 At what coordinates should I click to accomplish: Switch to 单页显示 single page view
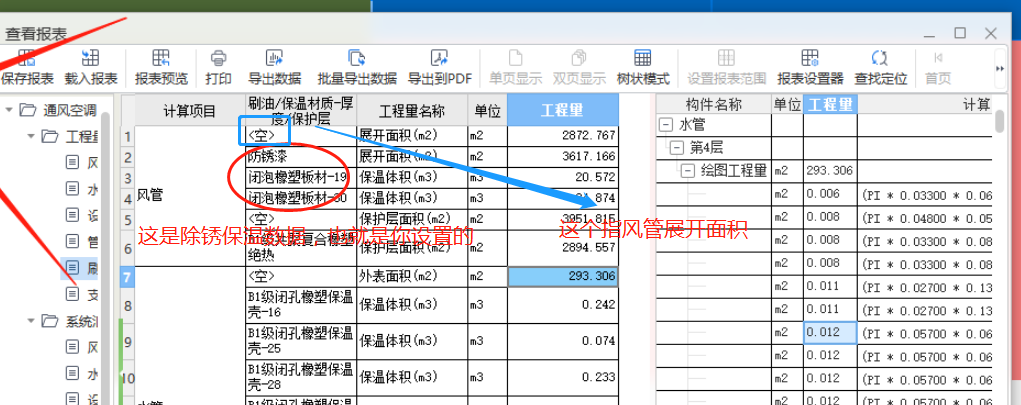tap(515, 67)
